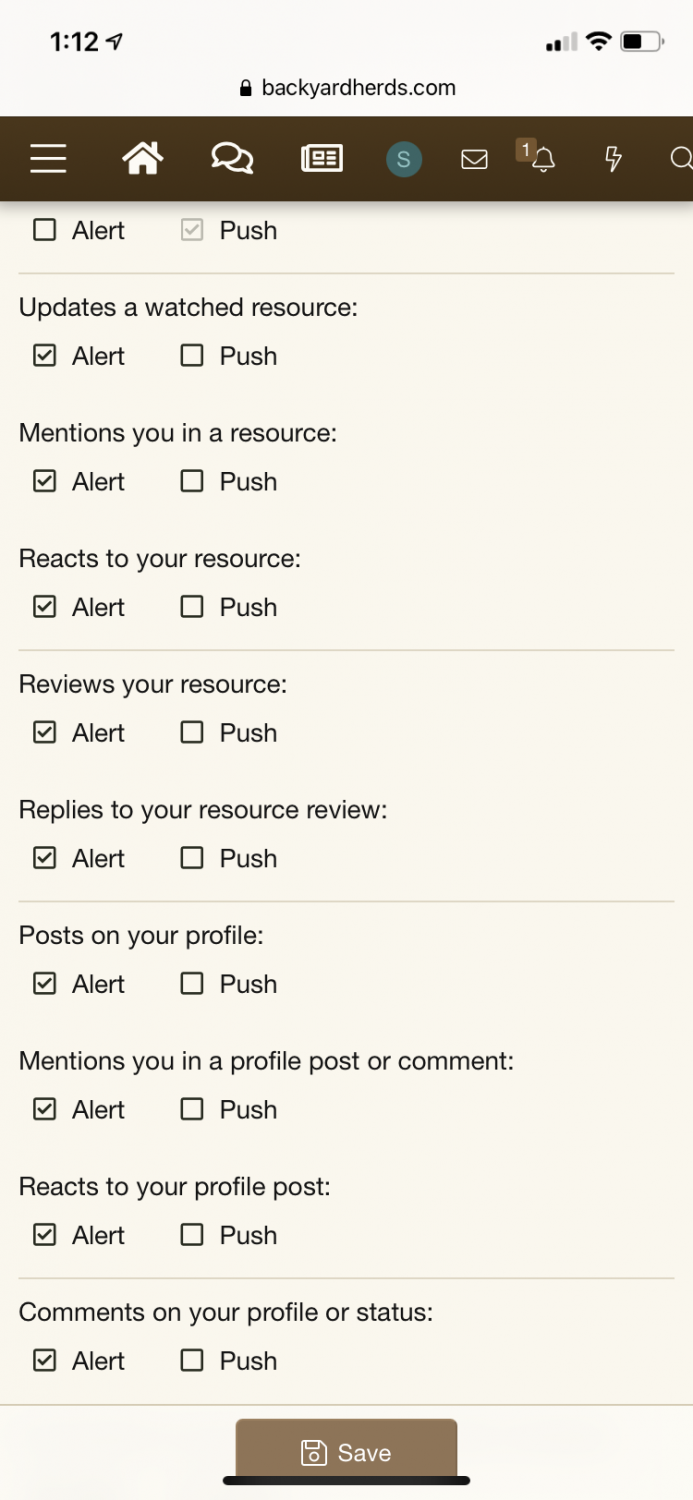Open the hamburger navigation menu
This screenshot has width=693, height=1500.
tap(48, 159)
